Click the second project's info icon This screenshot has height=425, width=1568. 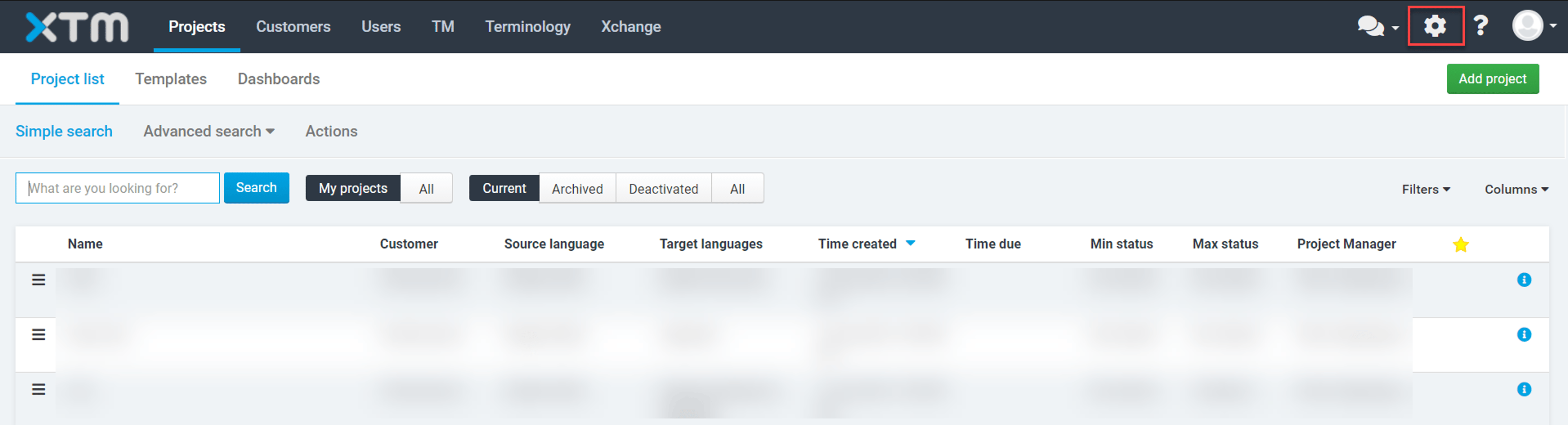pyautogui.click(x=1523, y=334)
